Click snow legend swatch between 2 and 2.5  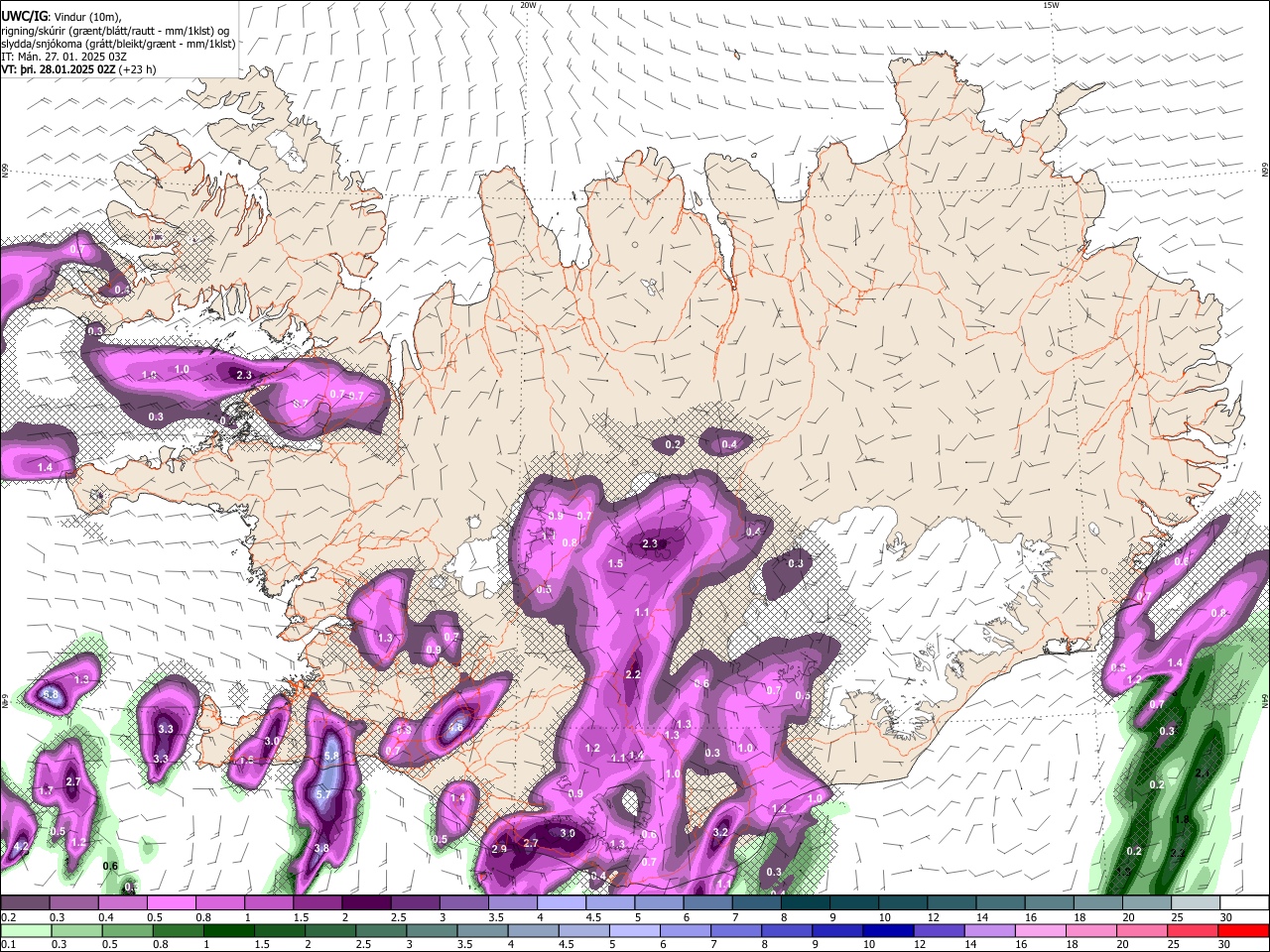[366, 902]
